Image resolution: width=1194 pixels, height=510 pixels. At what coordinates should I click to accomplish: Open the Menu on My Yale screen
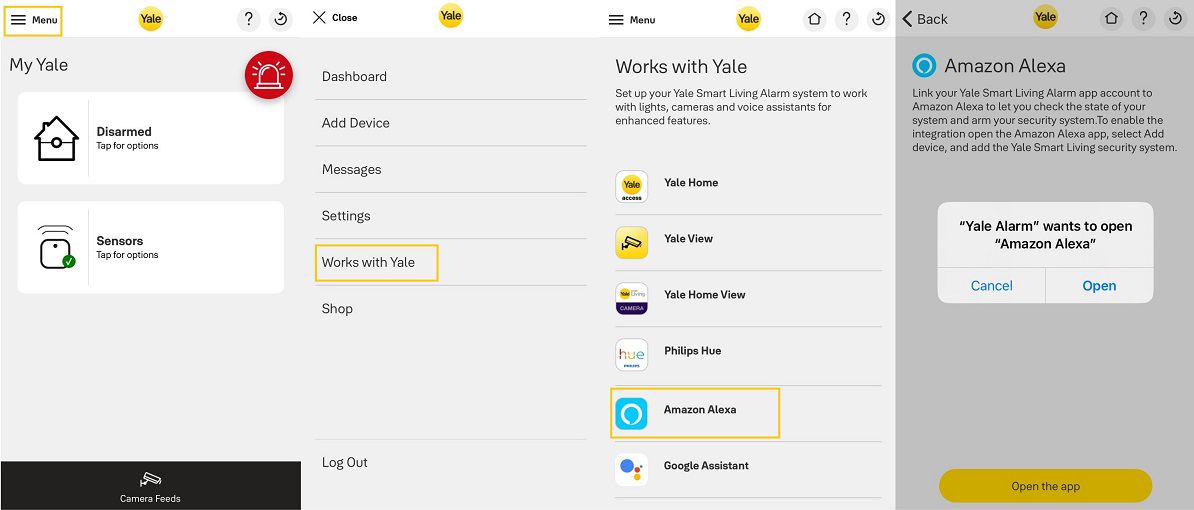pyautogui.click(x=34, y=21)
